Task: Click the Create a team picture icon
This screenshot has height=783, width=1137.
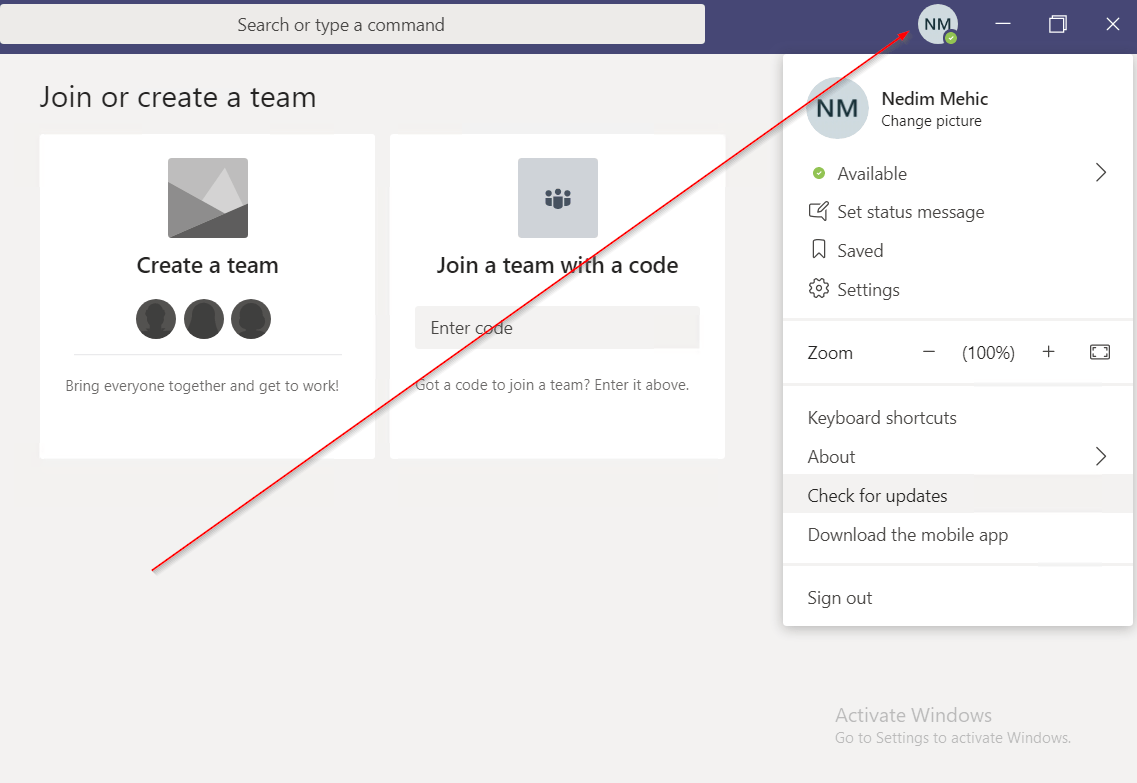Action: click(x=207, y=198)
